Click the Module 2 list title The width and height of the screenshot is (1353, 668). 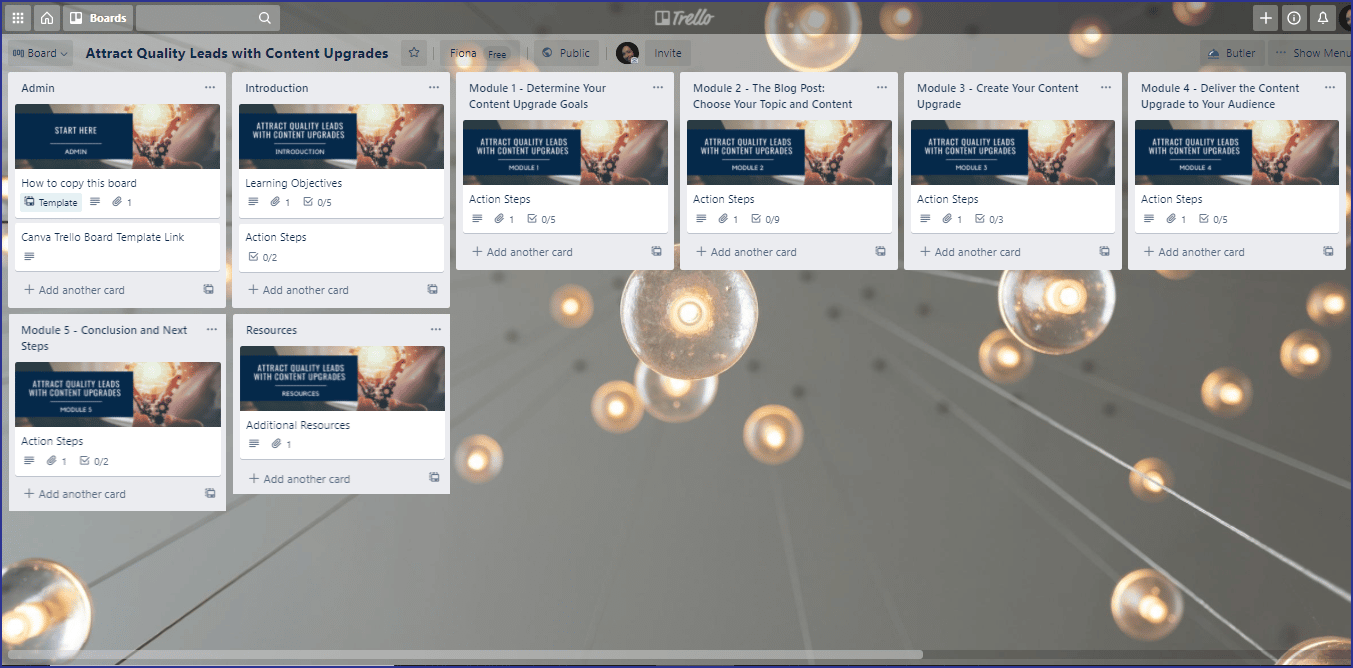(773, 96)
